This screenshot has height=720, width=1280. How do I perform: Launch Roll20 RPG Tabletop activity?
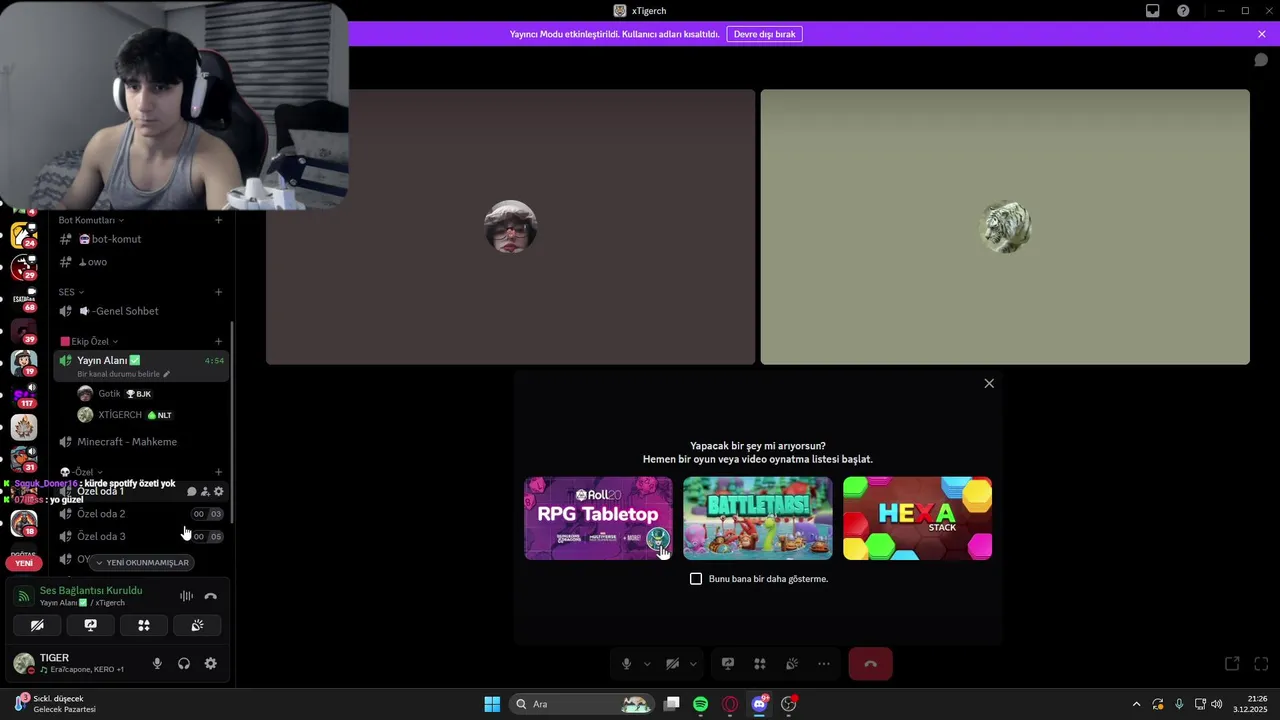(x=598, y=518)
